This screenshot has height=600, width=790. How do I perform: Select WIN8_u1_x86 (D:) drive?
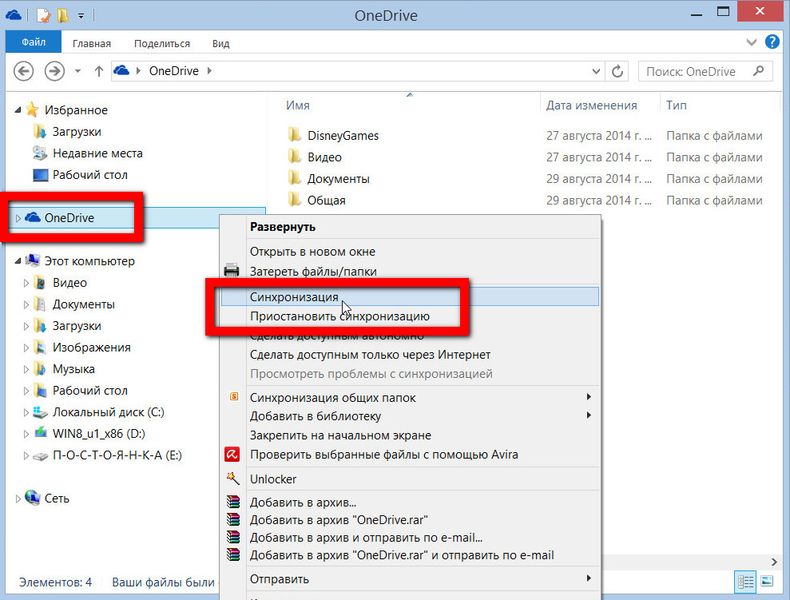[x=99, y=434]
